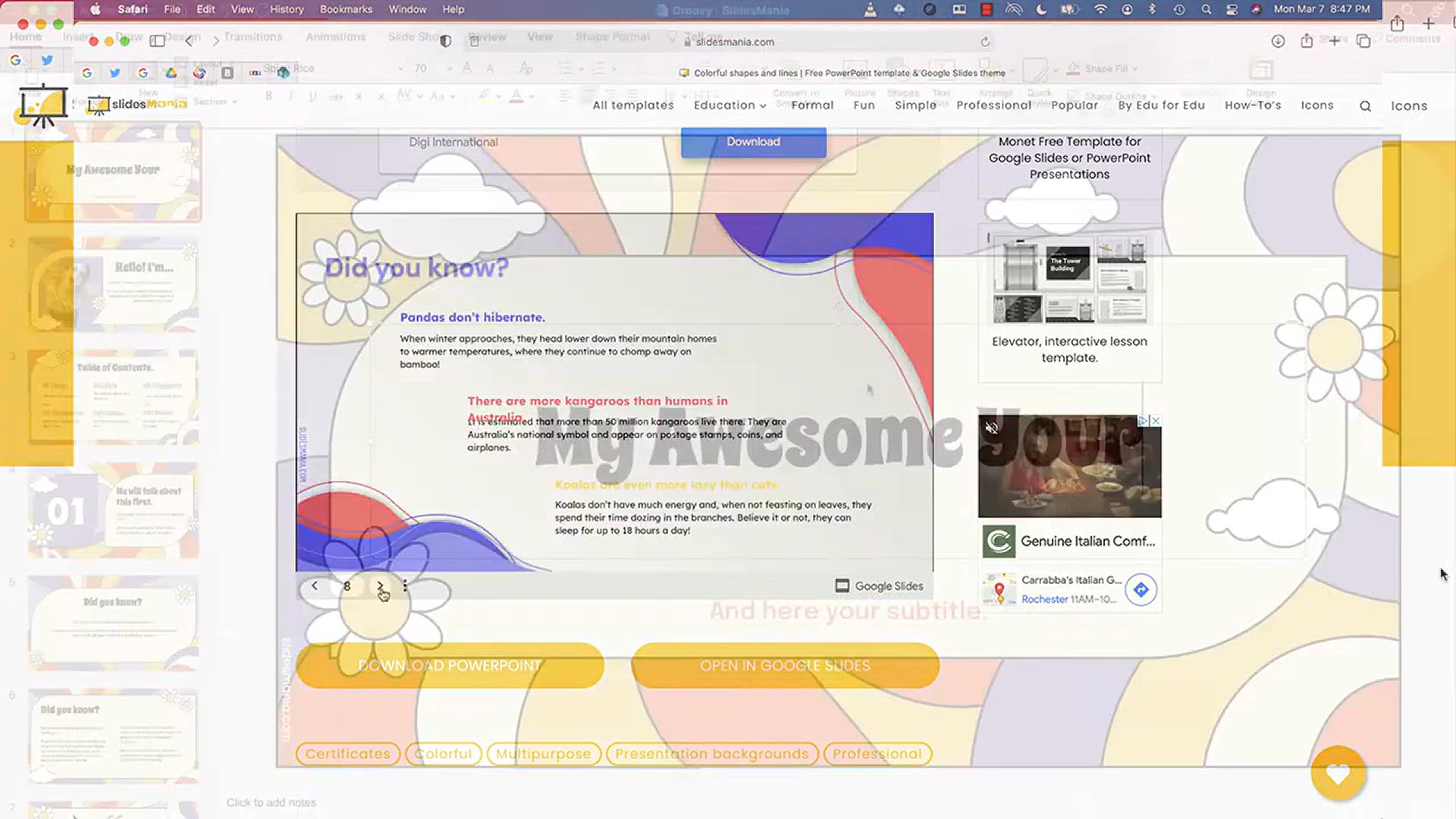1456x819 pixels.
Task: Select the Colorful tag
Action: pyautogui.click(x=443, y=754)
